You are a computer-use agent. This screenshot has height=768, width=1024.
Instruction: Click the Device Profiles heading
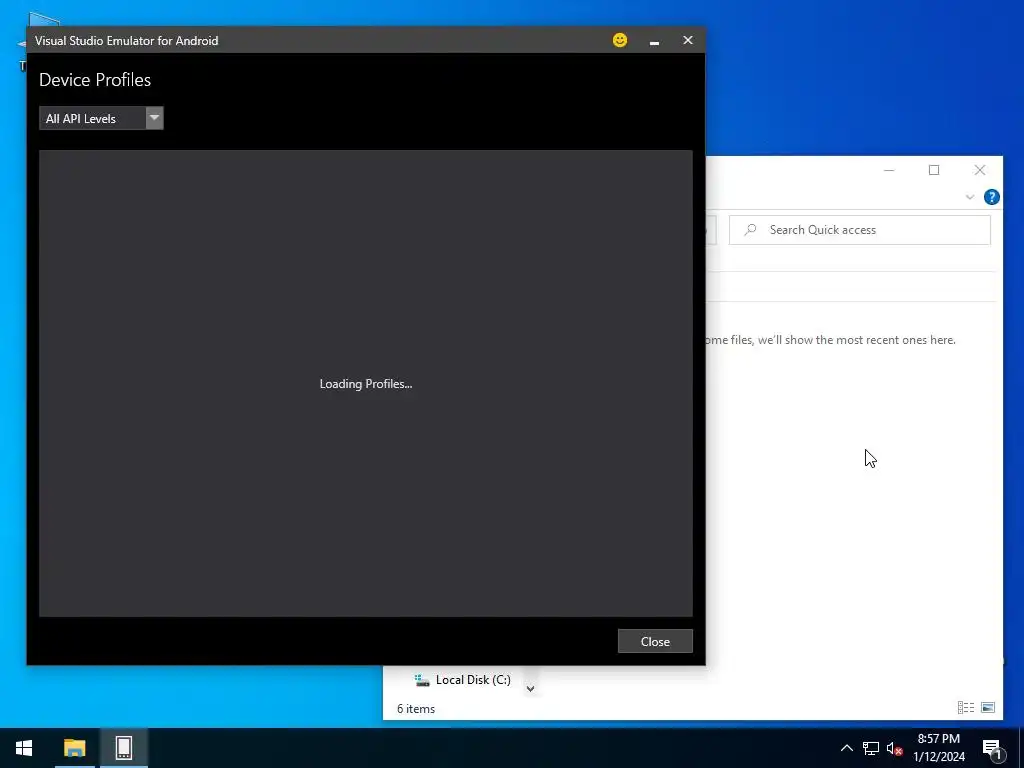pos(95,80)
